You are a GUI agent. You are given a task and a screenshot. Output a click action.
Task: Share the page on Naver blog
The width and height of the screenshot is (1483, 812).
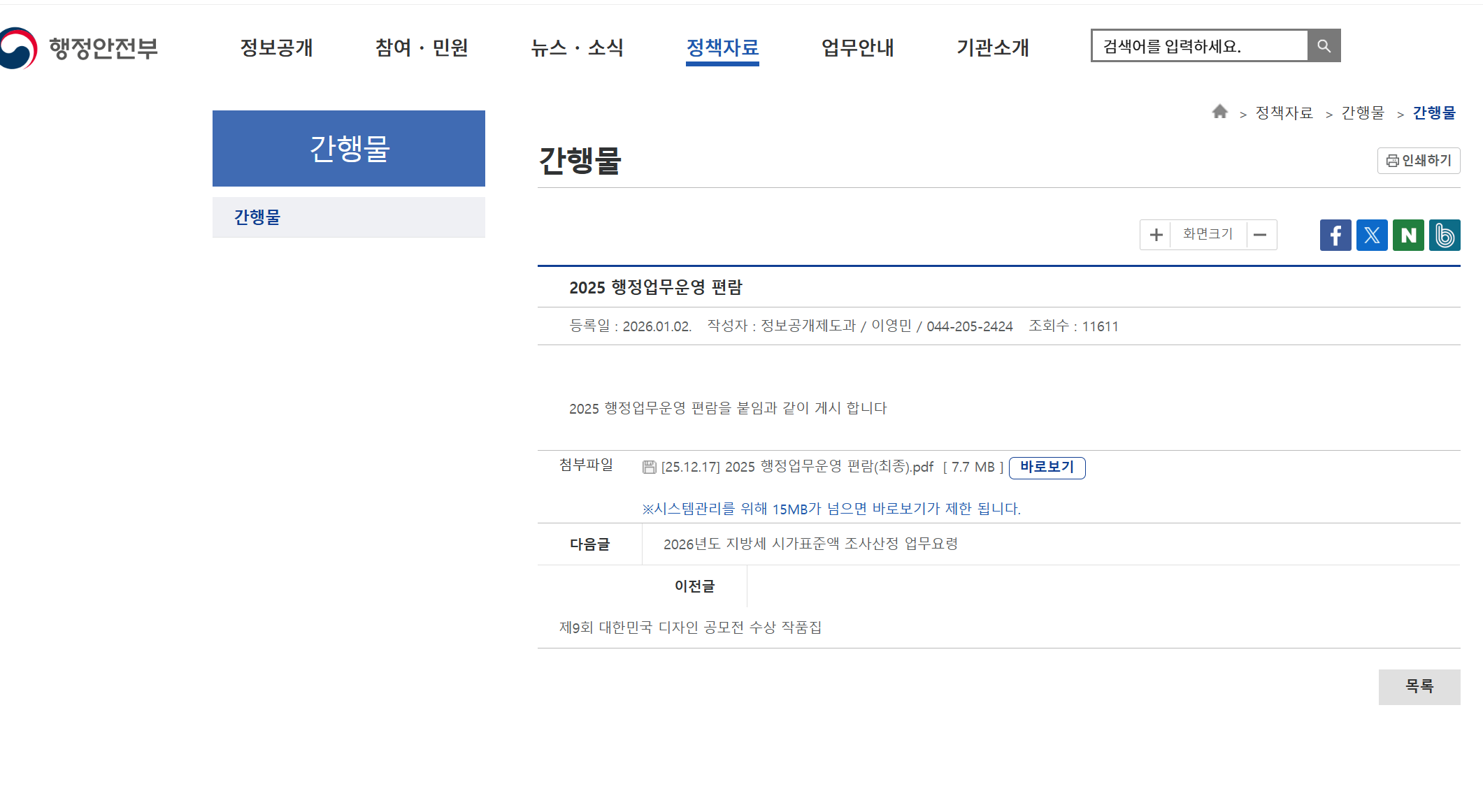click(1408, 235)
